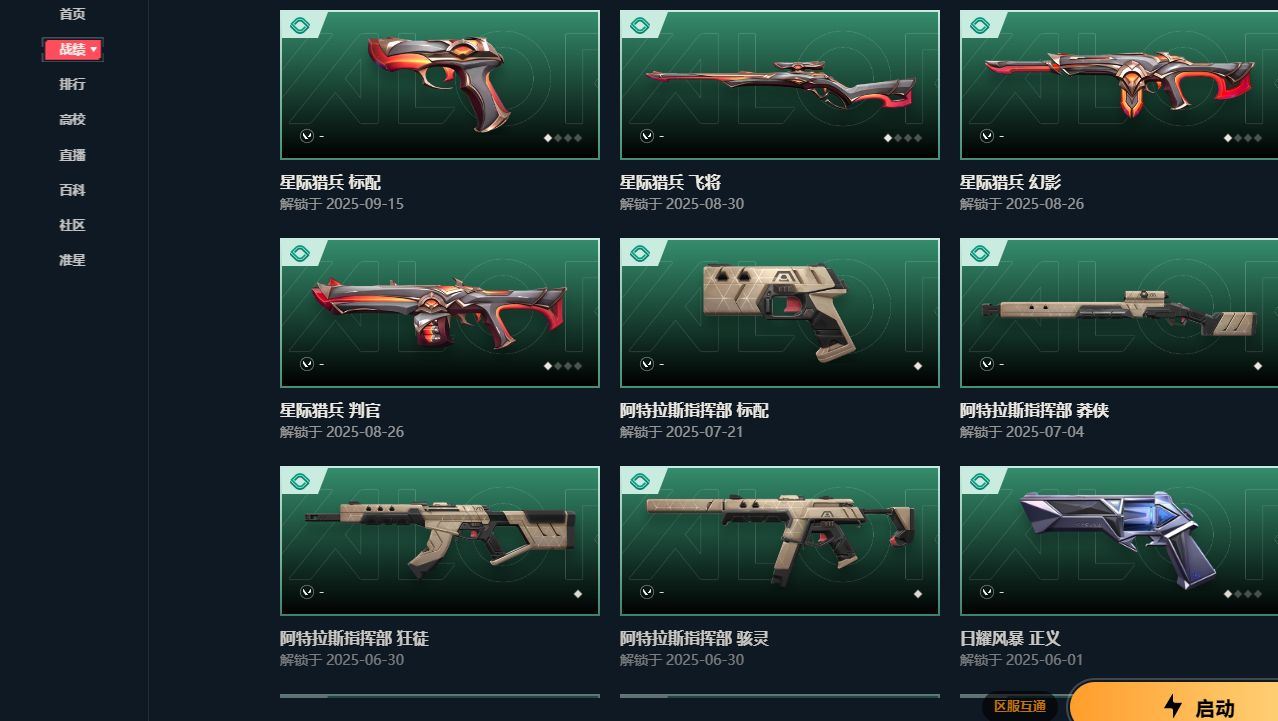Click the tier icon on 日耀风暴 正义 card
The height and width of the screenshot is (721, 1278).
(x=978, y=481)
